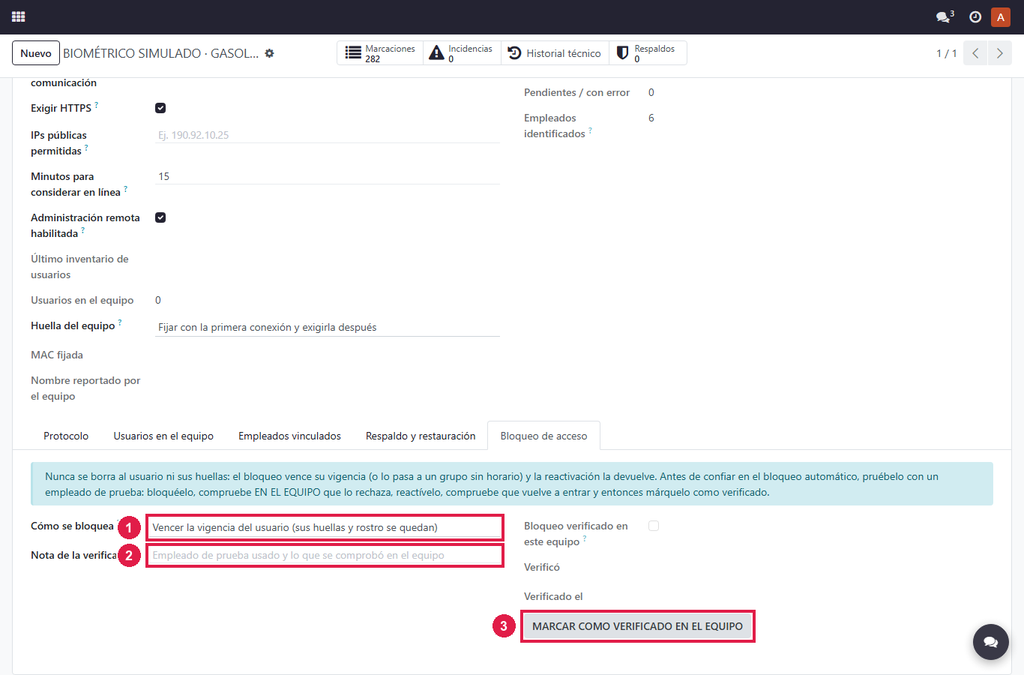Tick Bloqueo verificado en este equipo checkbox
This screenshot has width=1024, height=675.
pos(654,526)
